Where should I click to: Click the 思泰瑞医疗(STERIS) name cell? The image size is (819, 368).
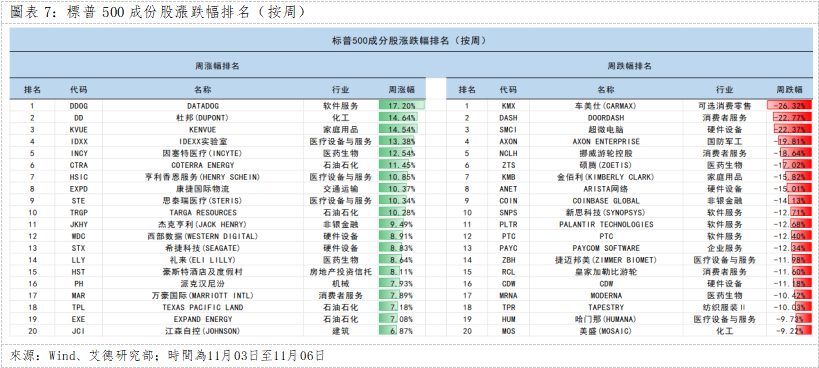(203, 200)
